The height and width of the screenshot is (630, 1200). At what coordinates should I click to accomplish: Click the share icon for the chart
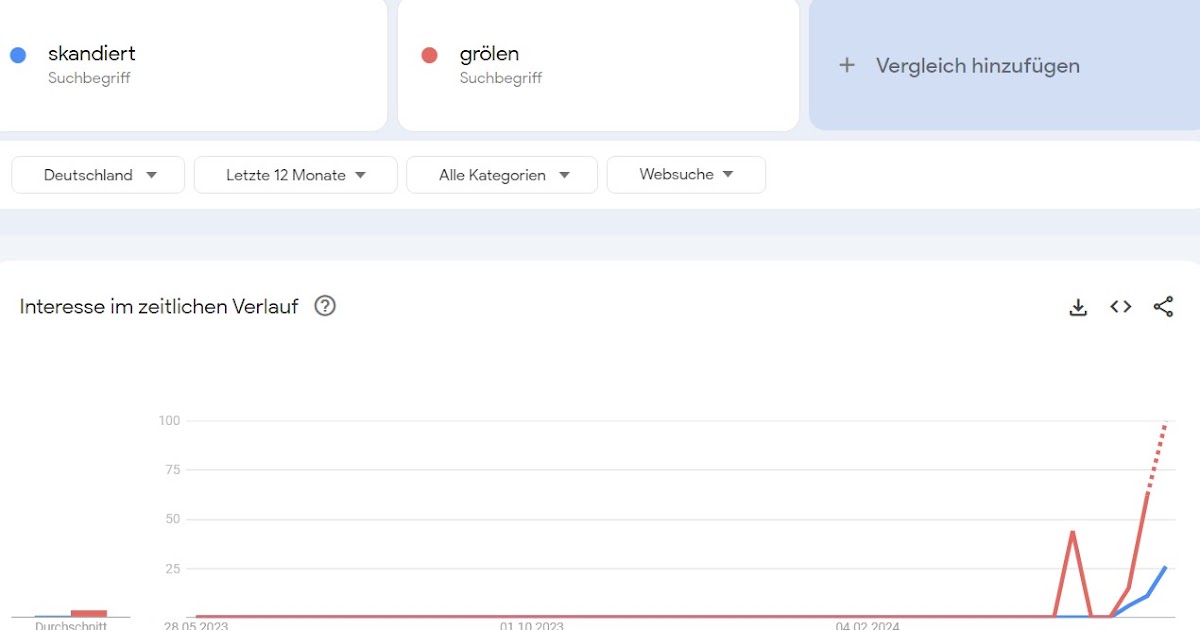1163,307
